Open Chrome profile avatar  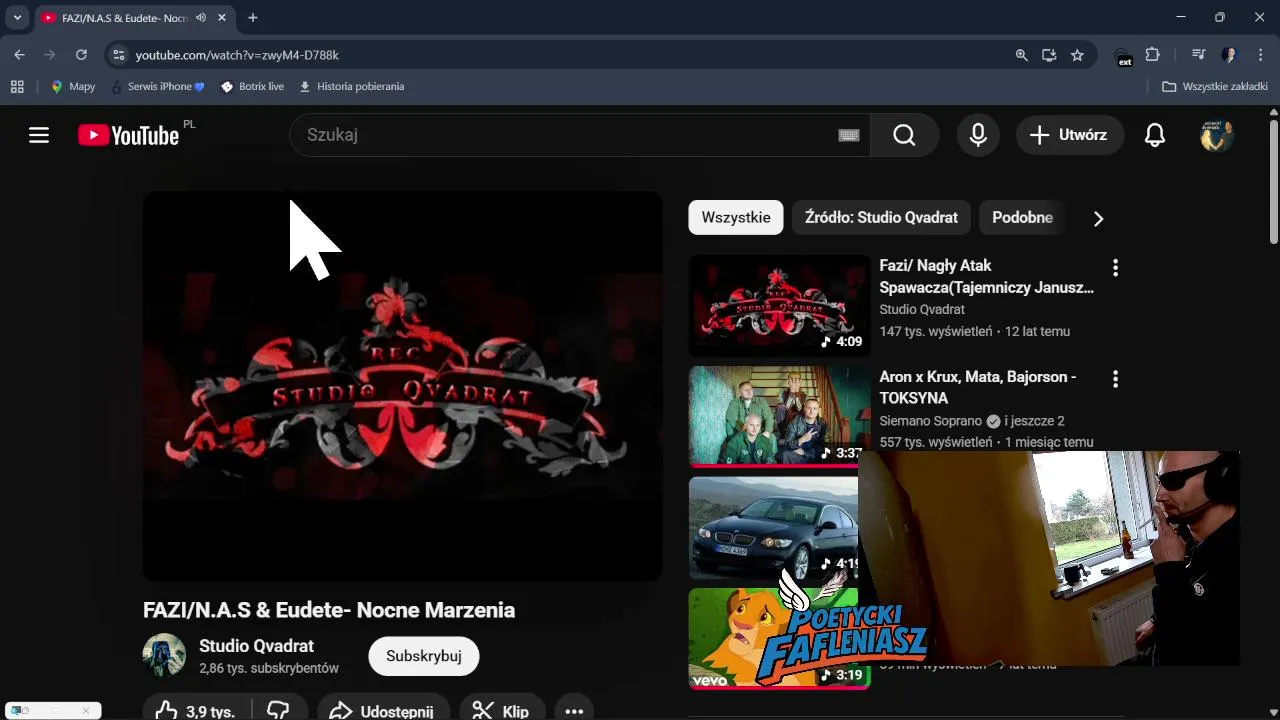[1230, 55]
